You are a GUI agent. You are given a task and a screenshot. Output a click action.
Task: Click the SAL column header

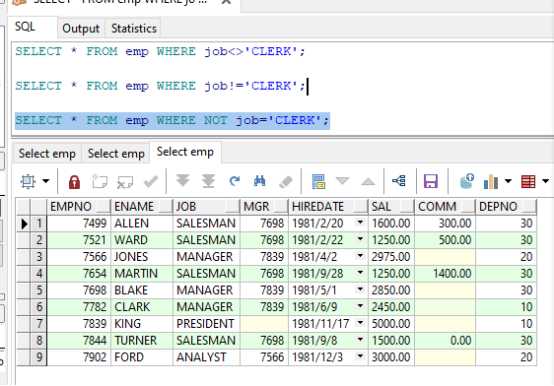pyautogui.click(x=391, y=207)
